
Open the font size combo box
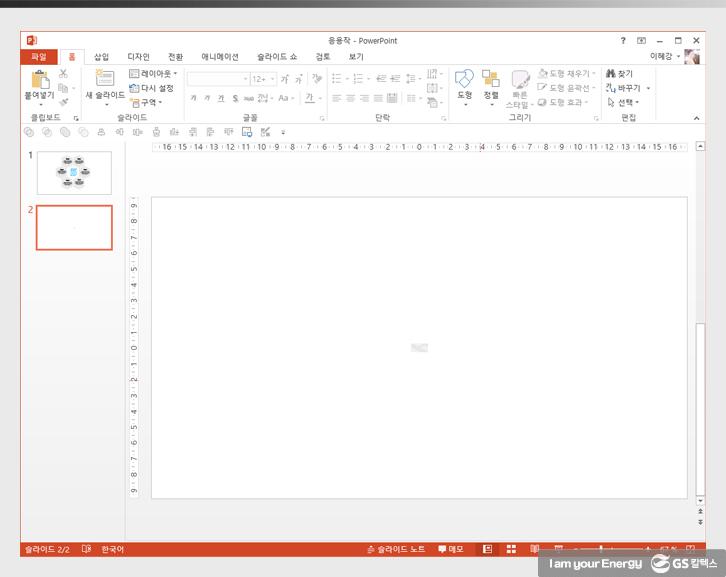[x=262, y=79]
